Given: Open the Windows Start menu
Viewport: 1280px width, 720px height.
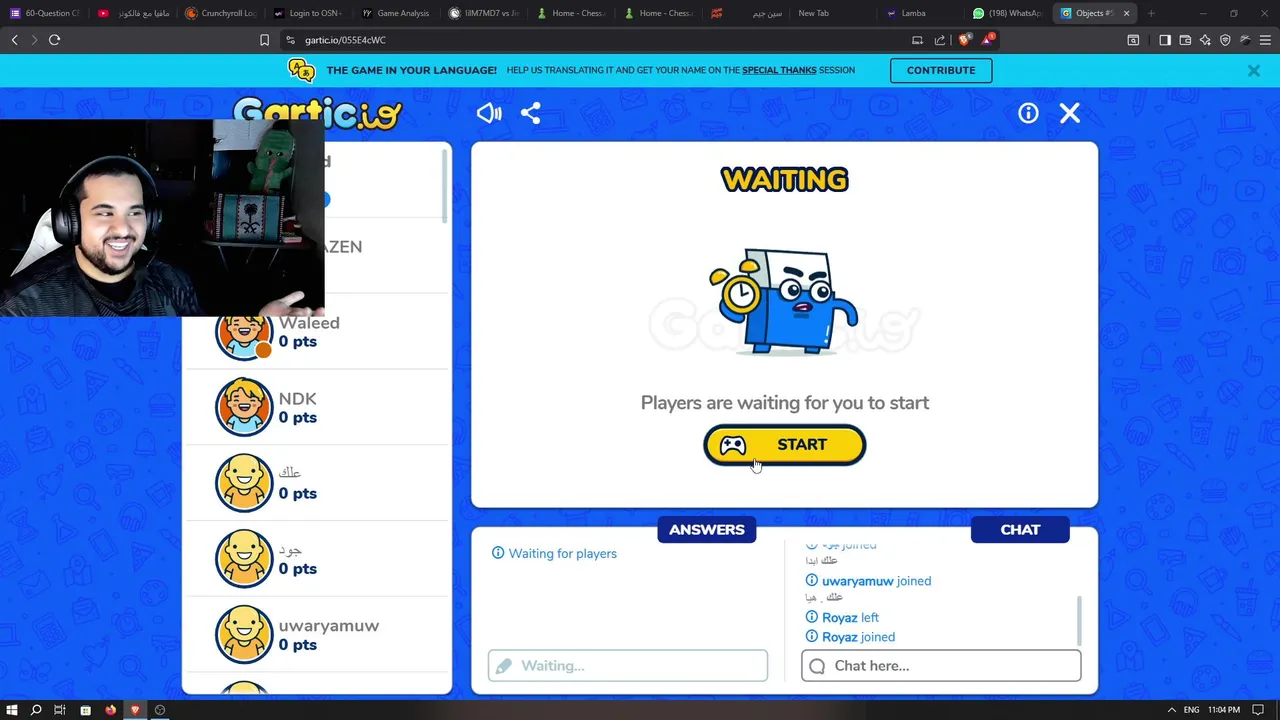Looking at the screenshot, I should pos(12,710).
